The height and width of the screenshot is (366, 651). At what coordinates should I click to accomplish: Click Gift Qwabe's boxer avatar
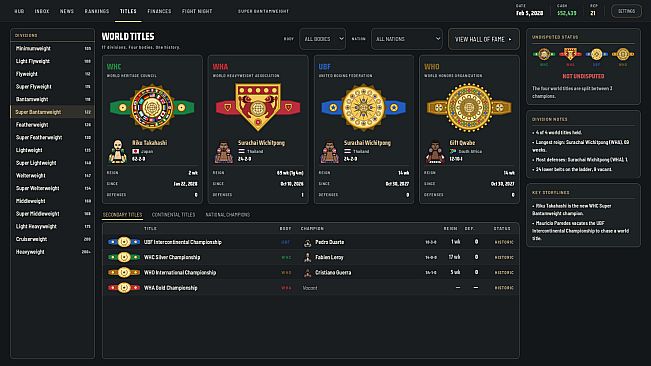pos(435,152)
